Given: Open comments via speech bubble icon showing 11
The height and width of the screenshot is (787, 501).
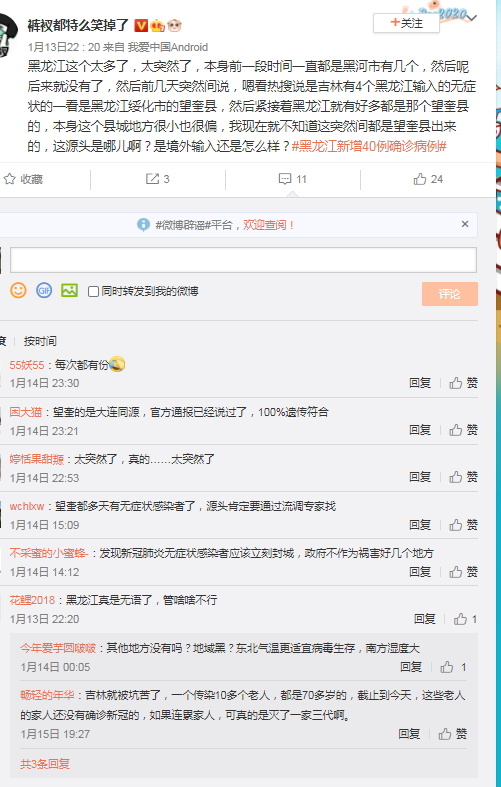Looking at the screenshot, I should (x=285, y=179).
